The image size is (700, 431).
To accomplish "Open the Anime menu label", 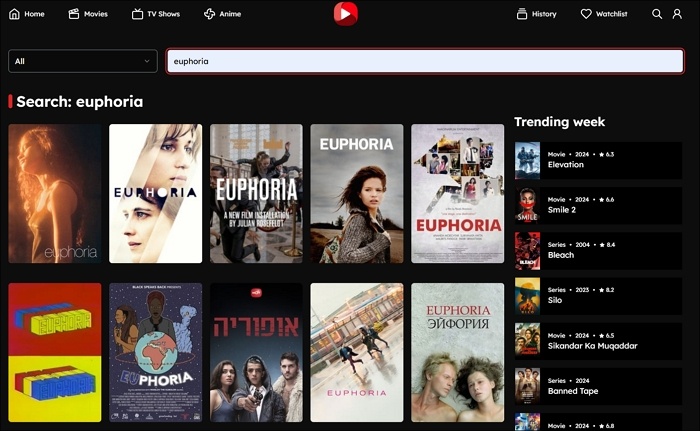I will [x=230, y=14].
